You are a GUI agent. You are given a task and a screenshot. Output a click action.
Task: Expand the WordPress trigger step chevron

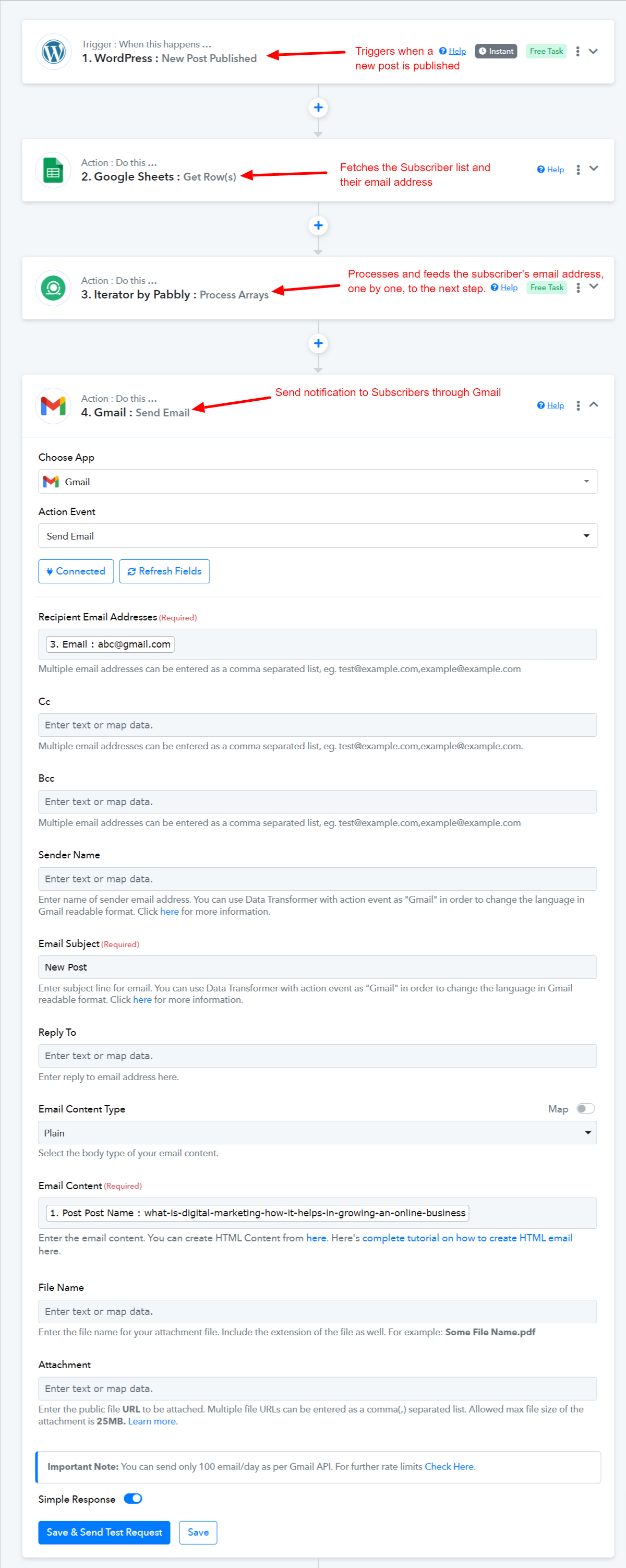tap(594, 52)
